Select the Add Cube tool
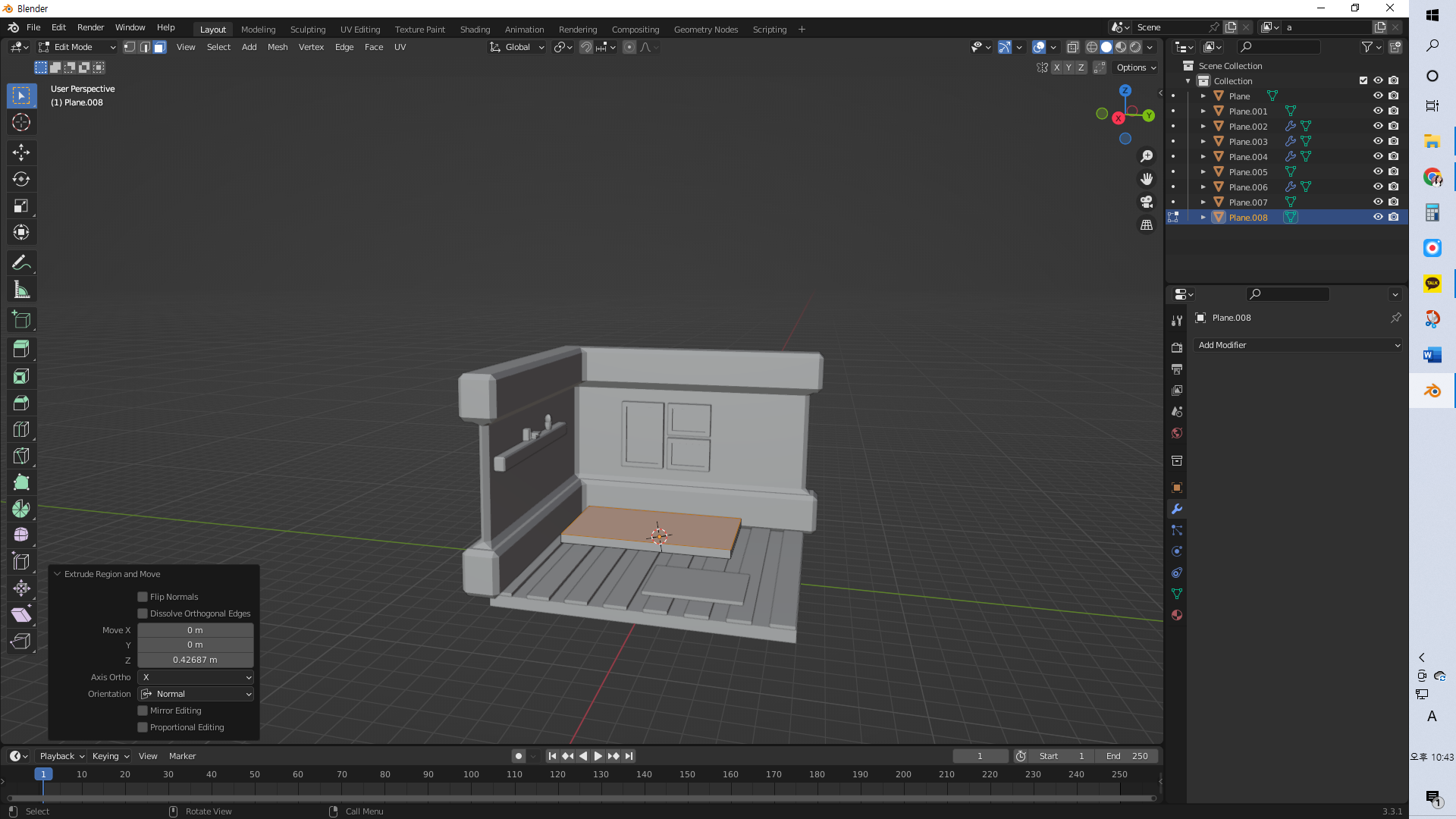The height and width of the screenshot is (819, 1456). click(21, 319)
